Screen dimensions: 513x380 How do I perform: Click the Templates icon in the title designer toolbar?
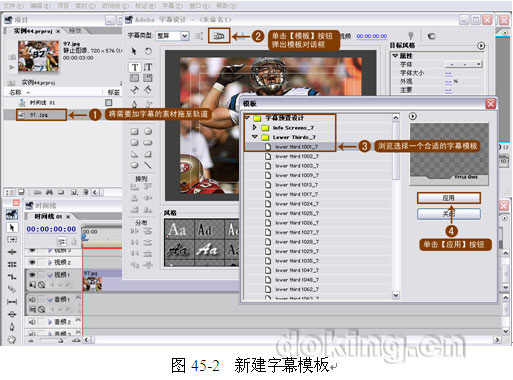(x=219, y=36)
